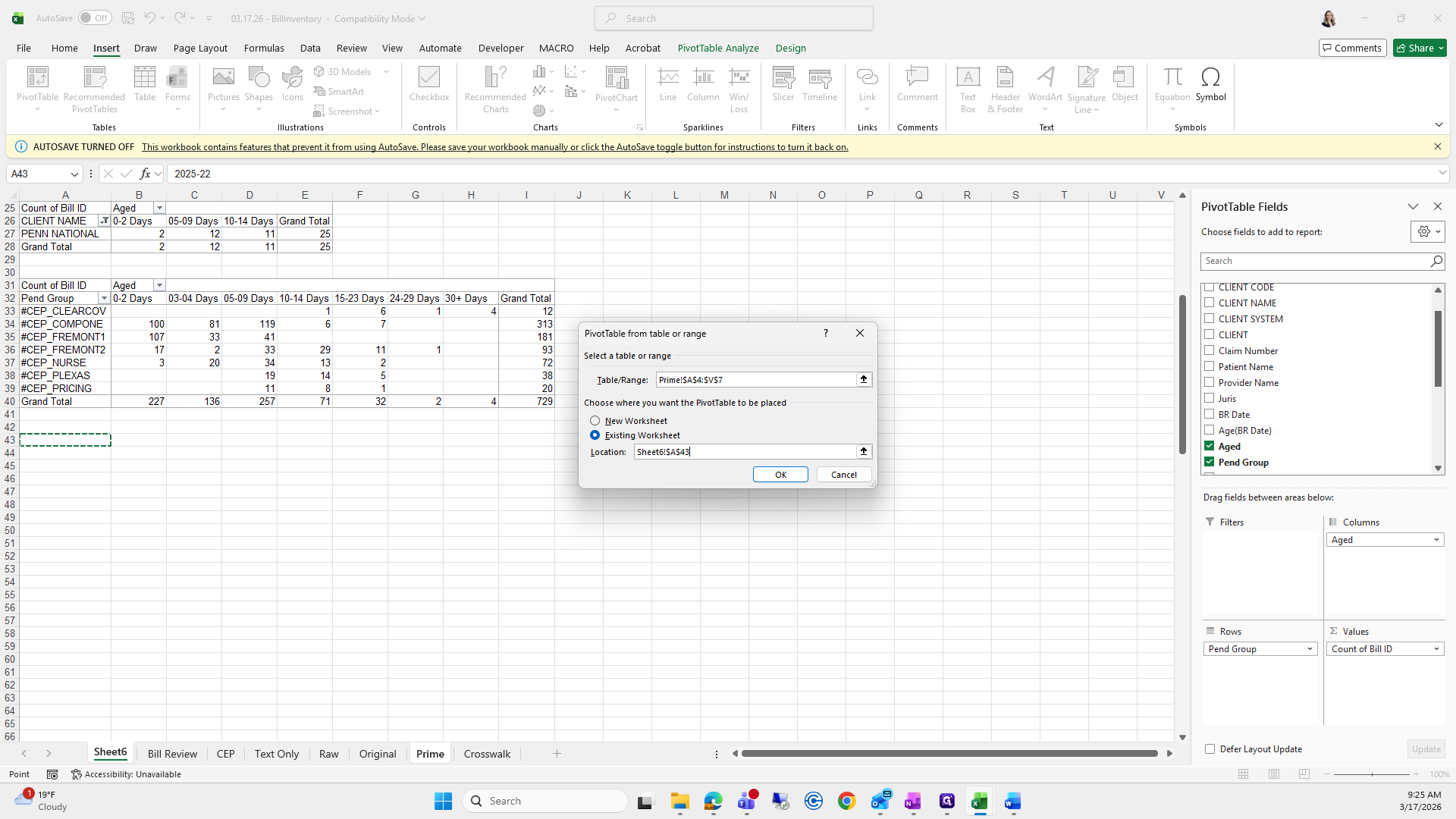Click Cancel in the PivotTable dialog
Image resolution: width=1456 pixels, height=819 pixels.
843,475
